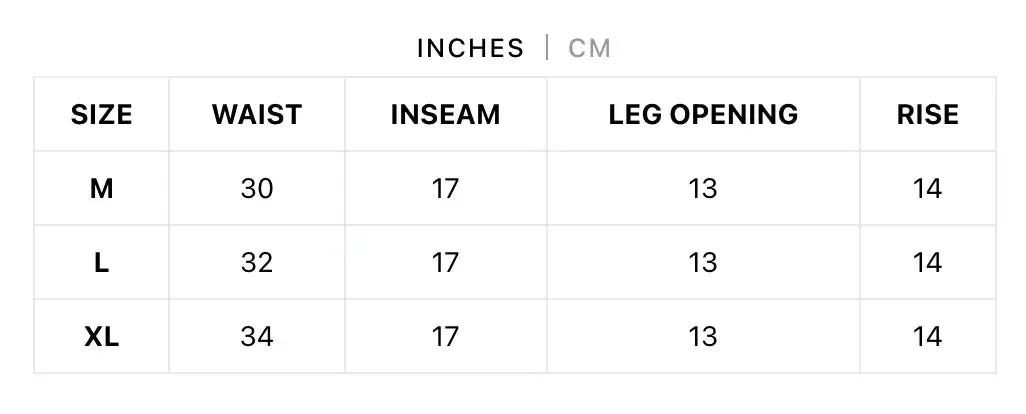Select the XL size row label
This screenshot has height=414, width=1026.
tap(101, 337)
